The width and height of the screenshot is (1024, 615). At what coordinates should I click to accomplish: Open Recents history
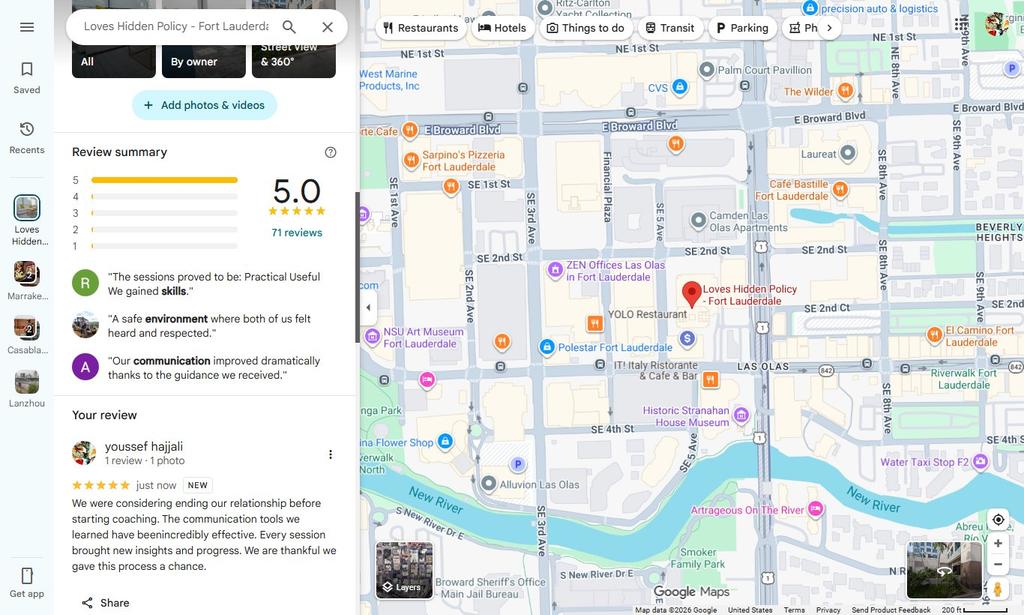click(27, 138)
